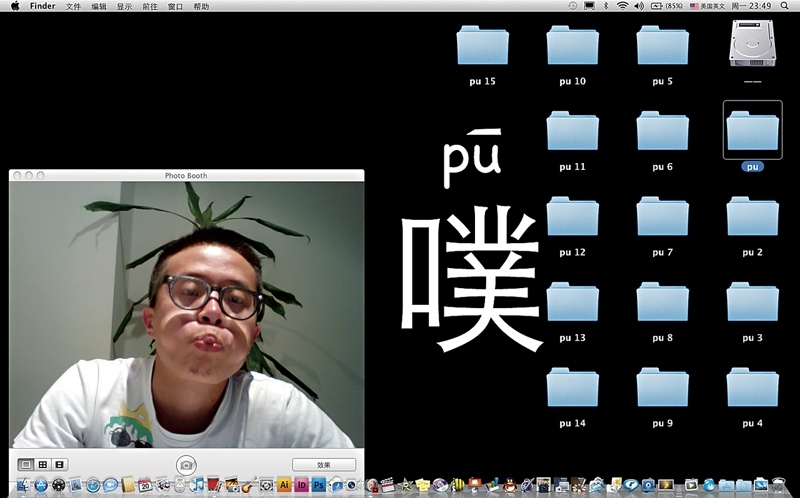Open the 窗口 menu
This screenshot has height=498, width=800.
point(176,6)
